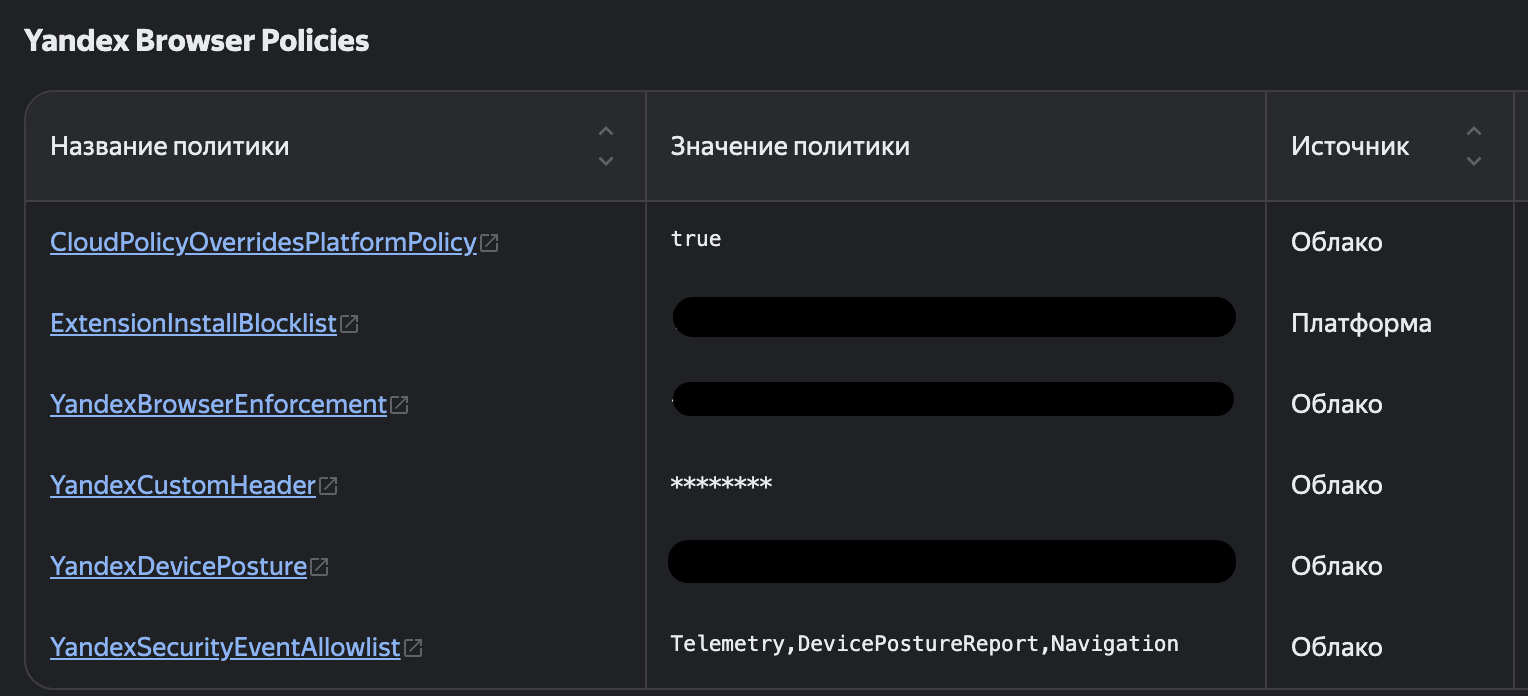Click external link icon beside ExtensionInstallBlocklist
The height and width of the screenshot is (696, 1528).
click(350, 324)
